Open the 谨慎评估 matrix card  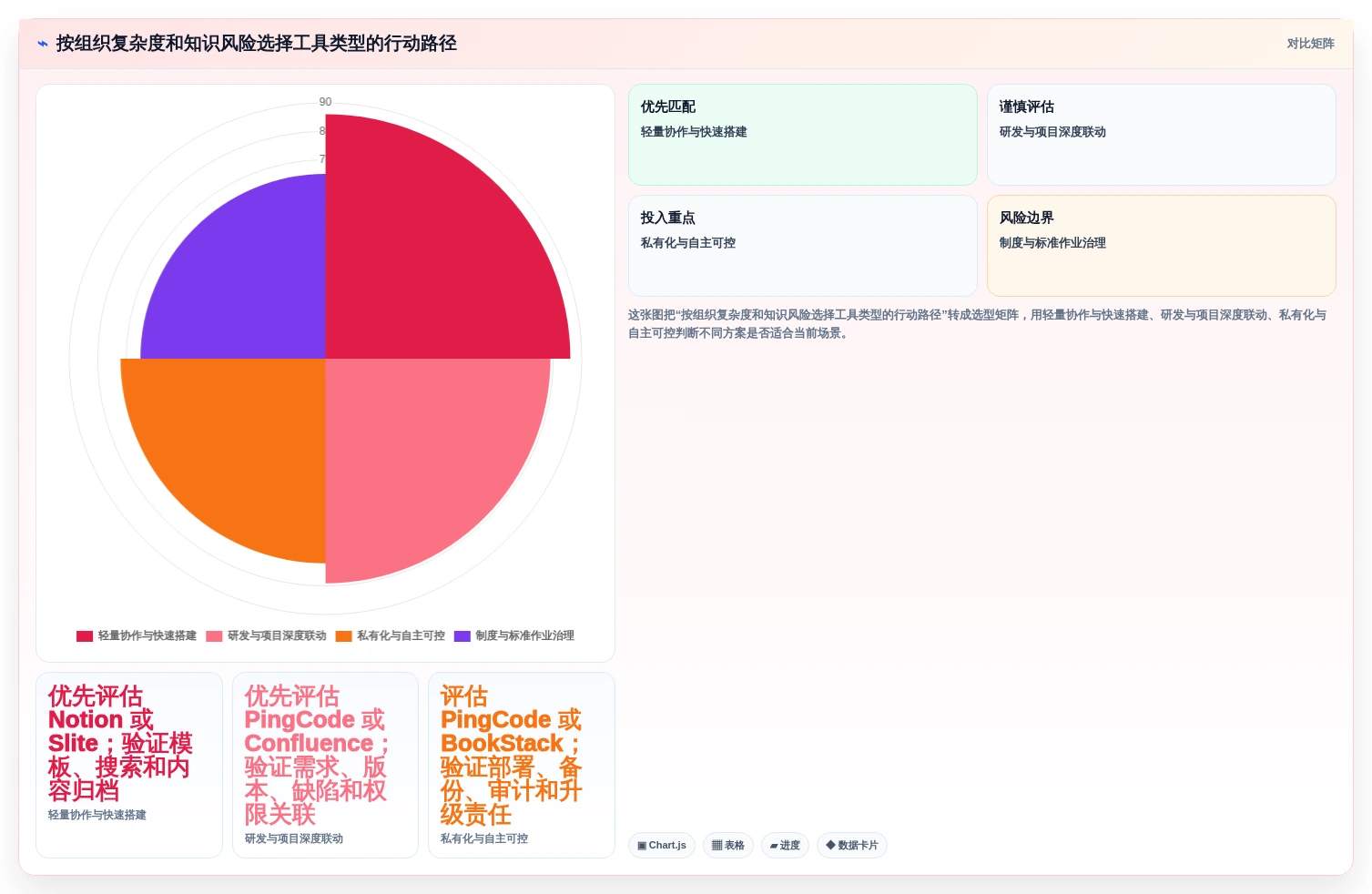(x=1161, y=135)
